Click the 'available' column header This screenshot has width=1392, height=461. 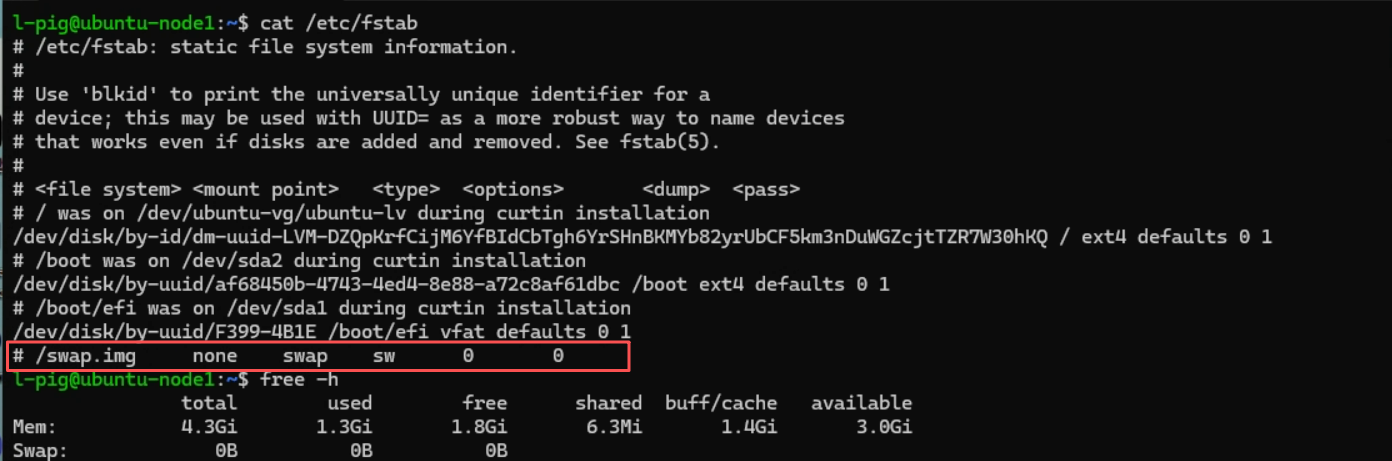coord(861,403)
